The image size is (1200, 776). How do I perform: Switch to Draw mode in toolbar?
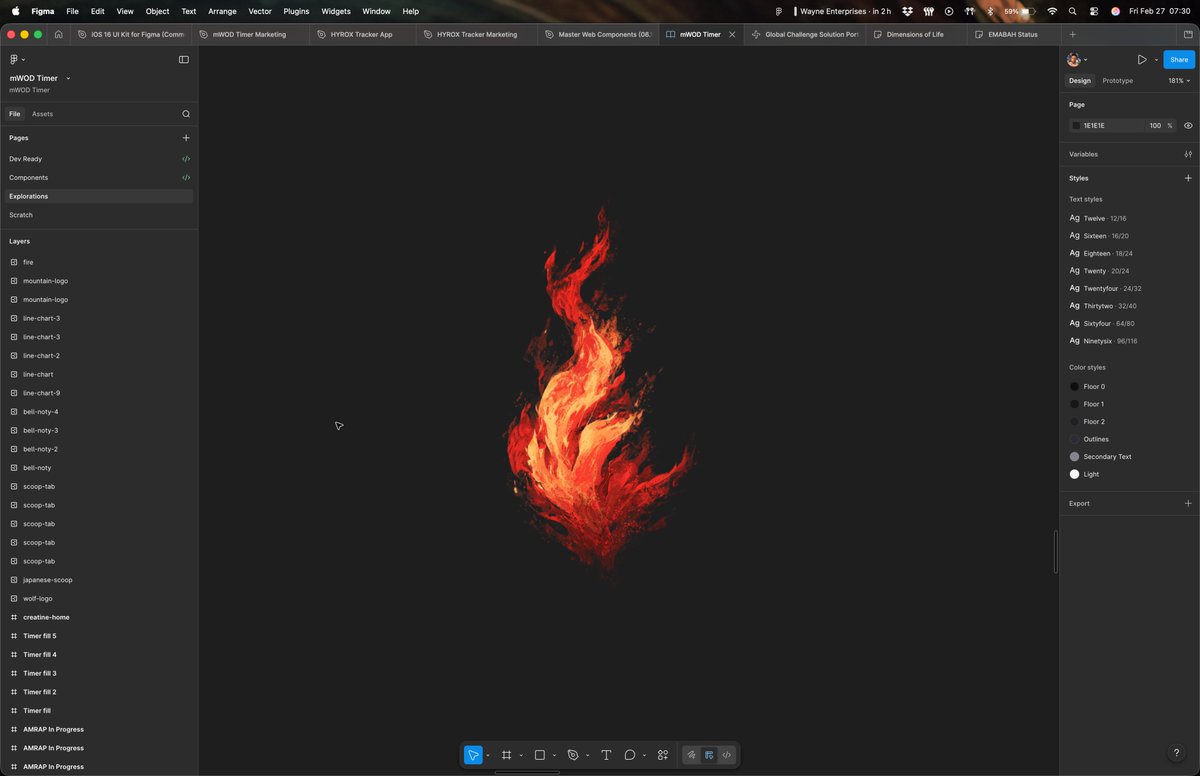pos(691,755)
